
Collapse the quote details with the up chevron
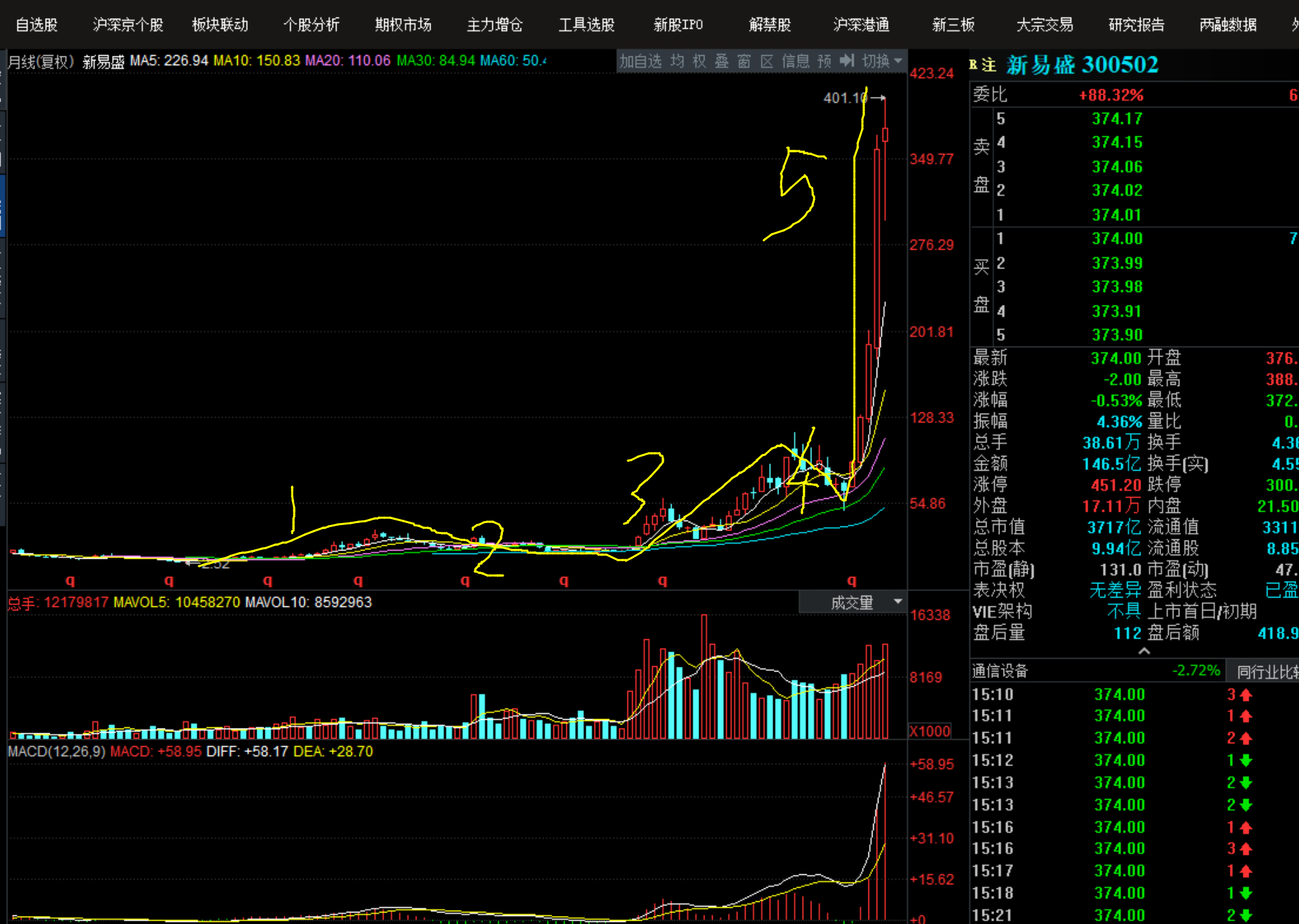pyautogui.click(x=1145, y=651)
